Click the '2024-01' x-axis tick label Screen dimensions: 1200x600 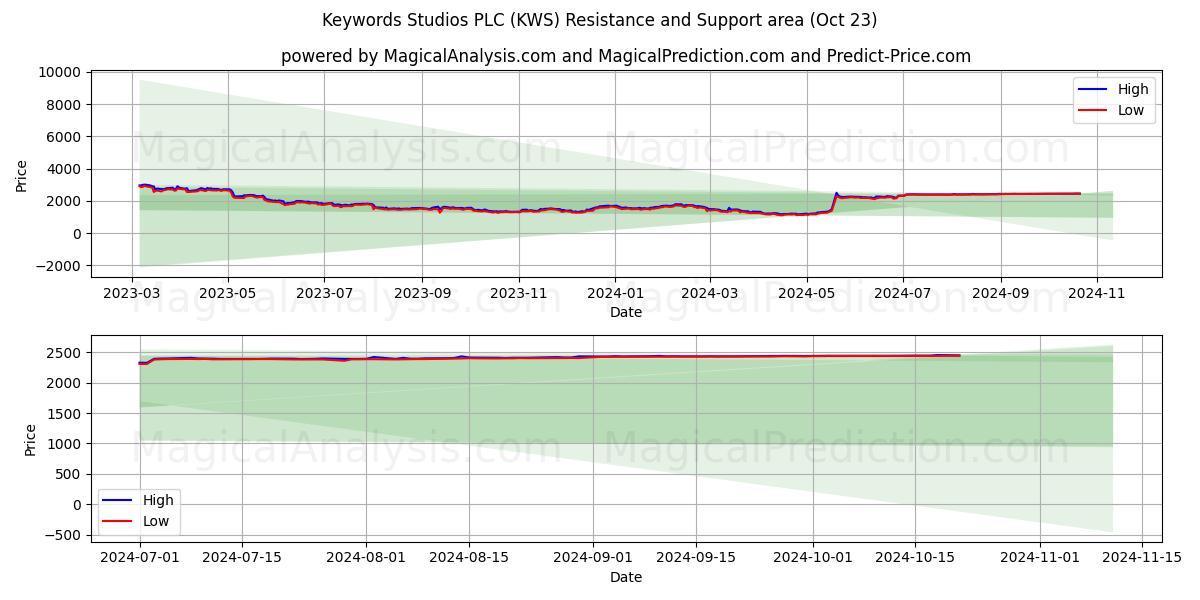[x=614, y=294]
